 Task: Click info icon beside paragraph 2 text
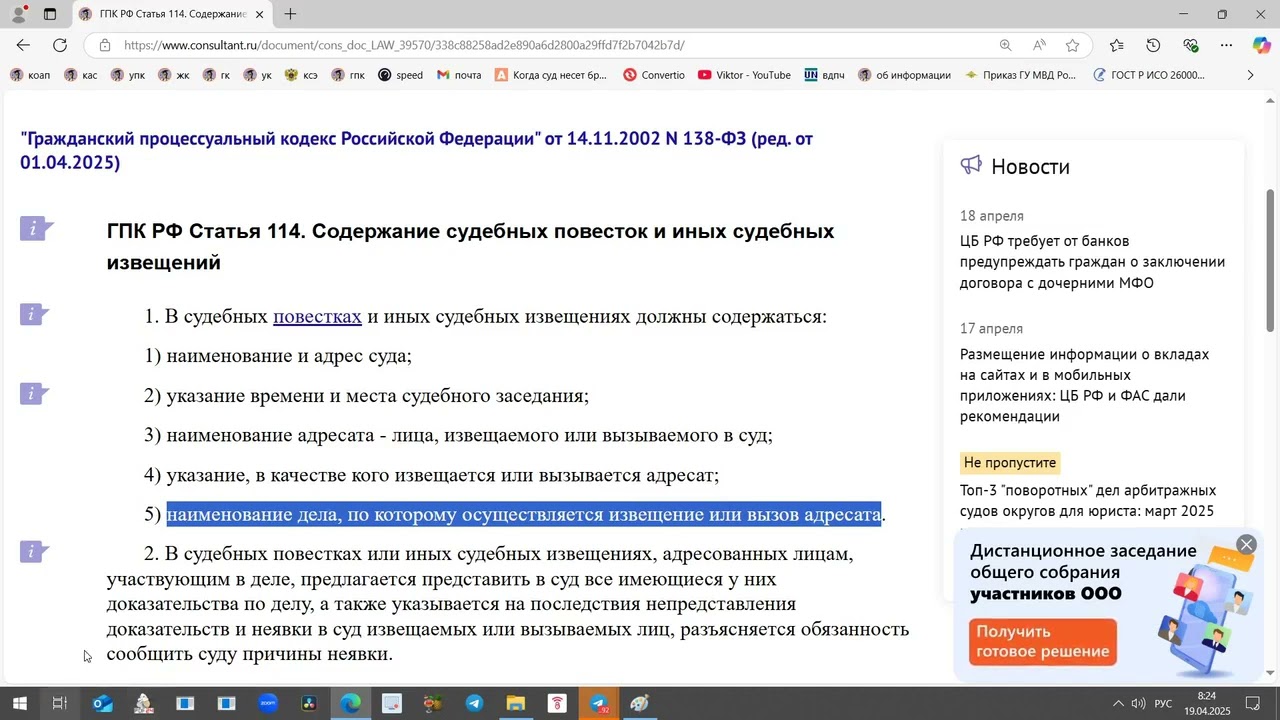(34, 551)
